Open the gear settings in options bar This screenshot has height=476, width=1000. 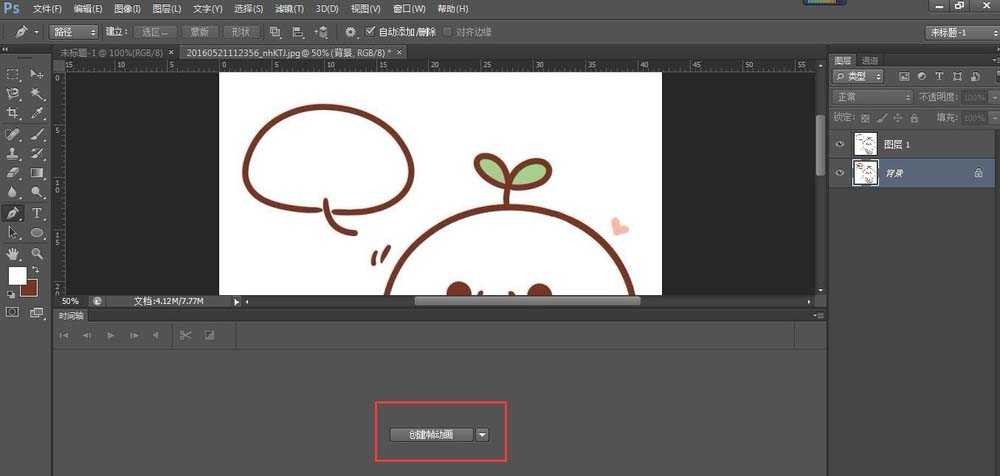point(349,32)
